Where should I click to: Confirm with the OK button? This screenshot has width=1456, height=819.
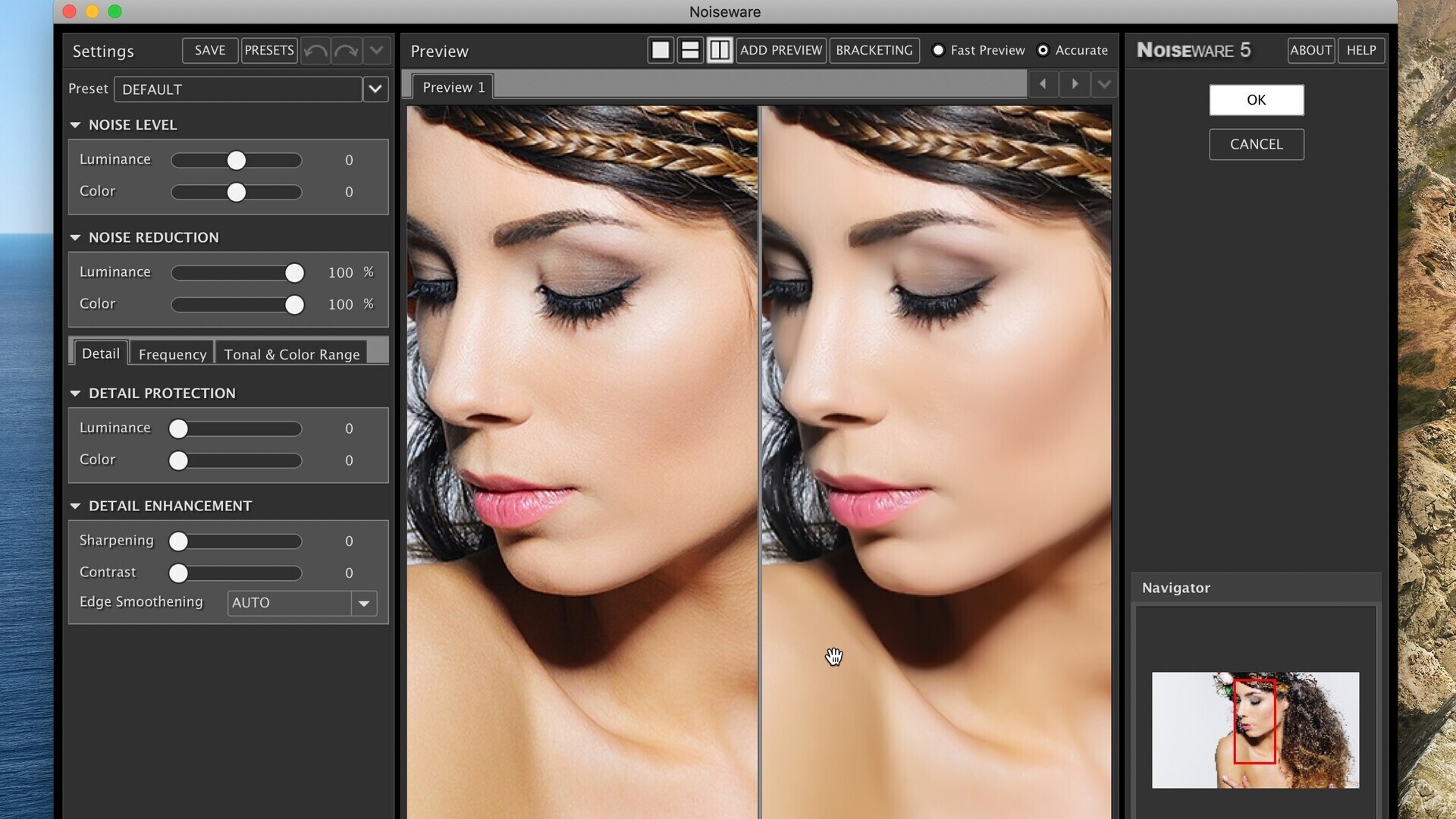[x=1257, y=100]
